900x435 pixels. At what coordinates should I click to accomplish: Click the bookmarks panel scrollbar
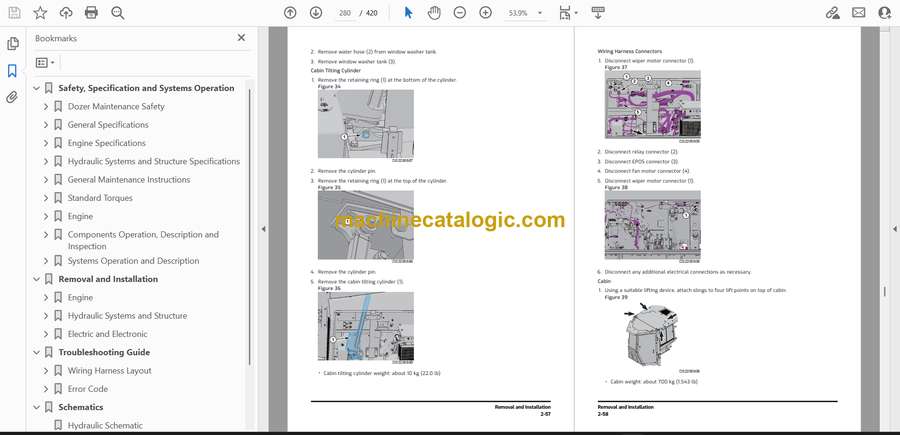click(x=249, y=227)
